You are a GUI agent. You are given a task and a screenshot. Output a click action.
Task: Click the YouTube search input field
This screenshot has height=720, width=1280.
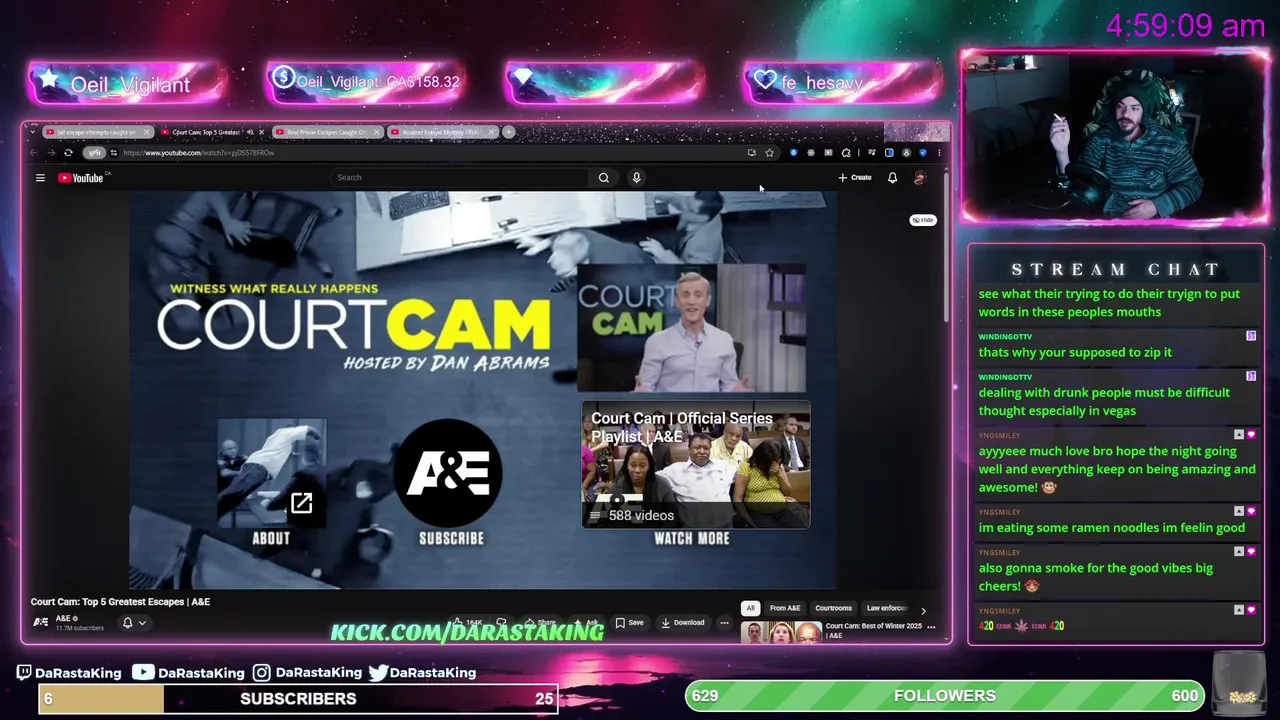coord(460,177)
